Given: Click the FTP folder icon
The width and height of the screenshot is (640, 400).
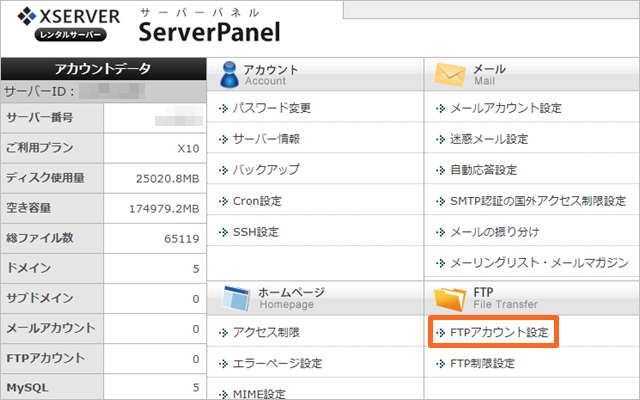Looking at the screenshot, I should [x=451, y=297].
